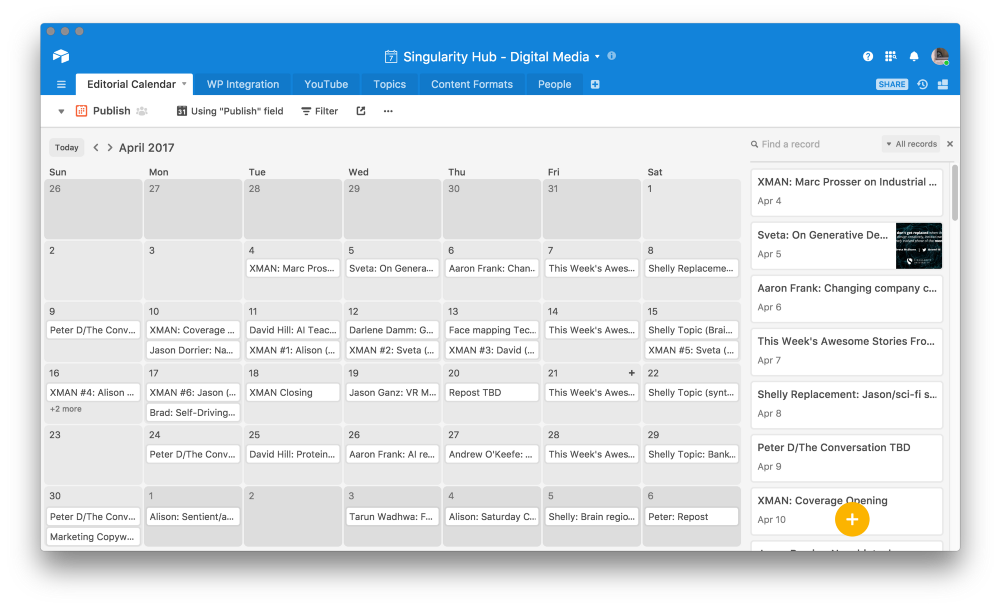Screen dimensions: 1000x608
Task: Switch to WP Integration tab
Action: click(x=243, y=84)
